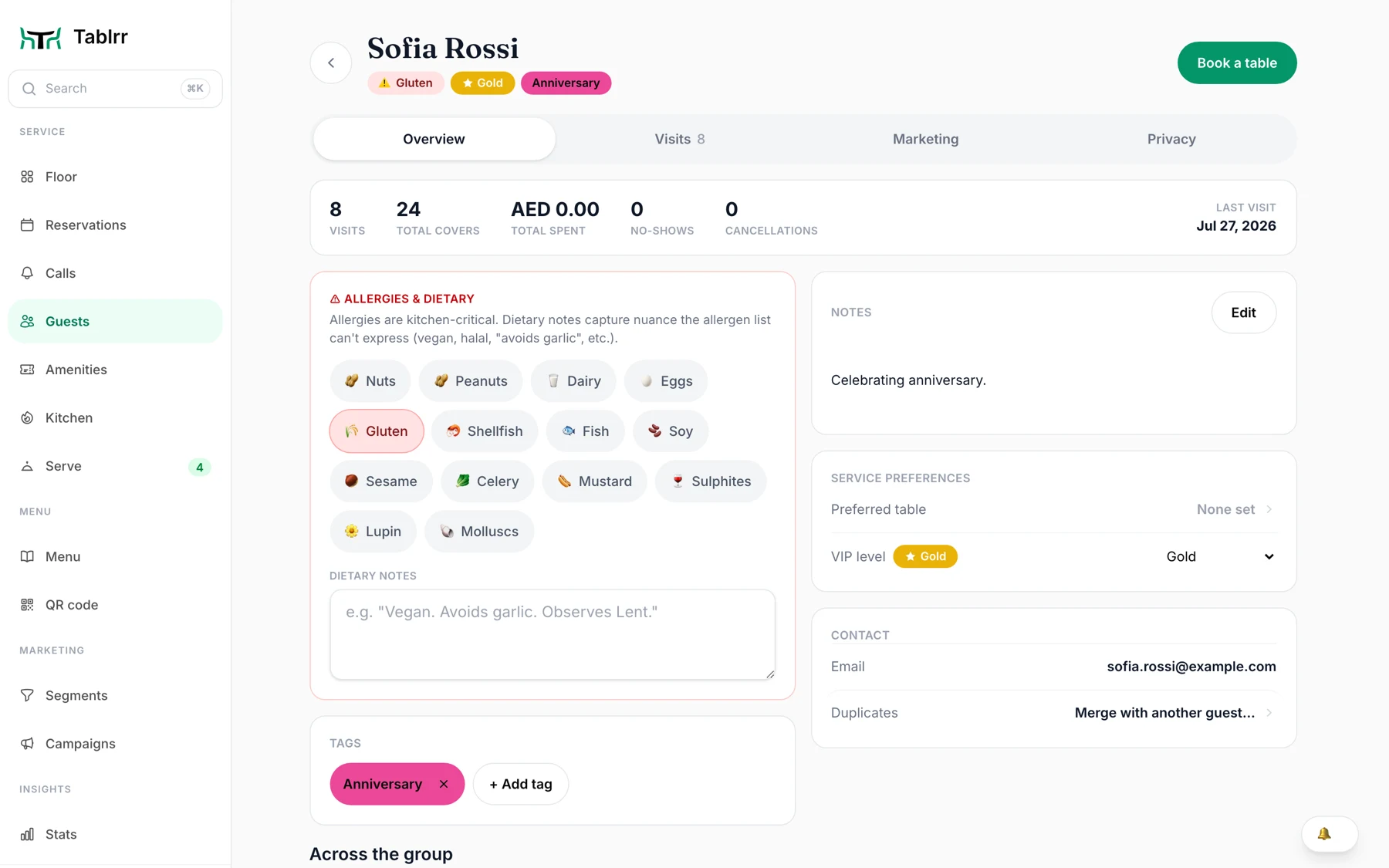
Task: Click the Serve badge showing 4
Action: point(199,467)
